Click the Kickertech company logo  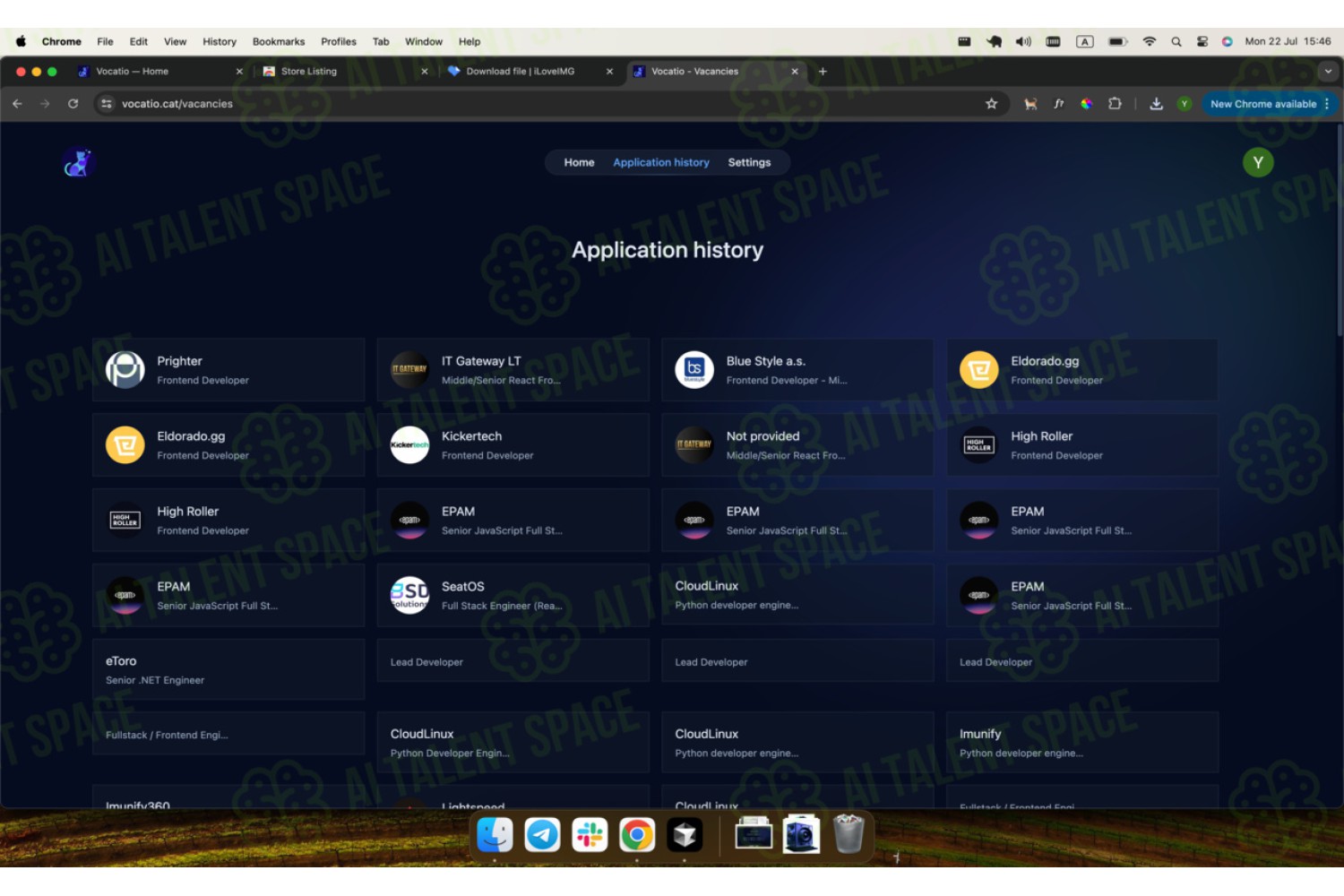pyautogui.click(x=409, y=444)
